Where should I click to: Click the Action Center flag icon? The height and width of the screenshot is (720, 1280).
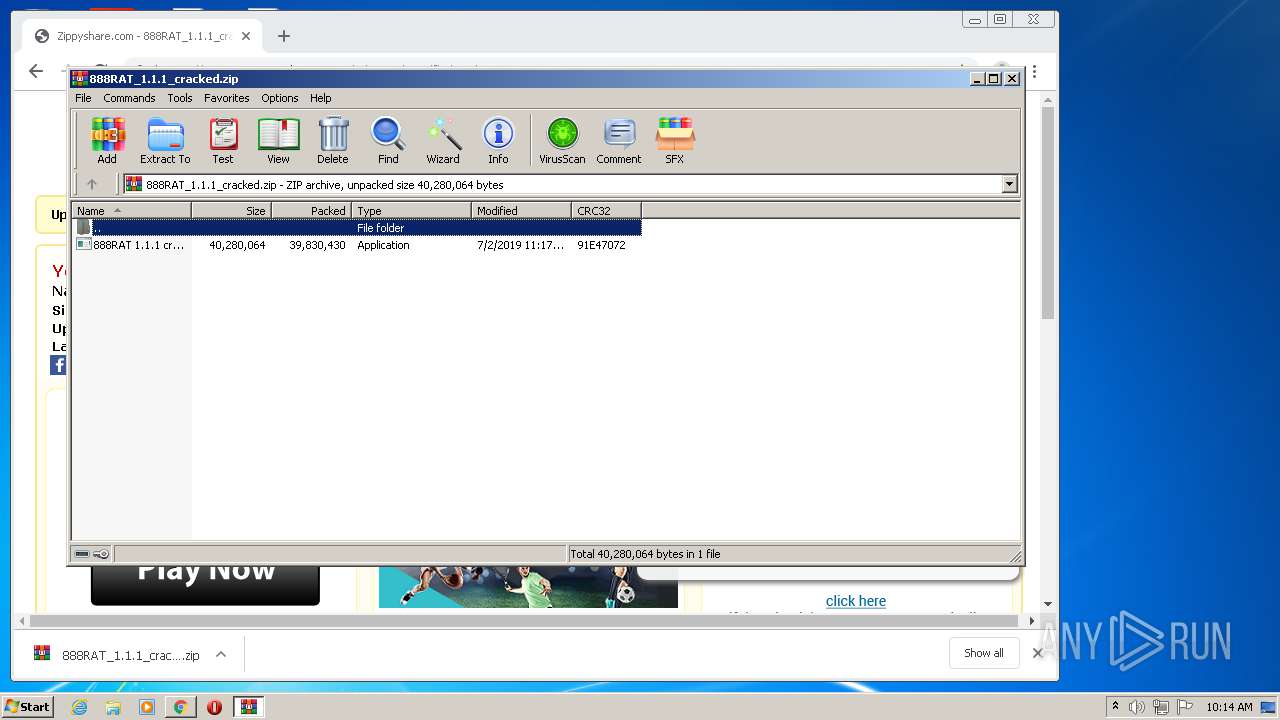[1185, 707]
